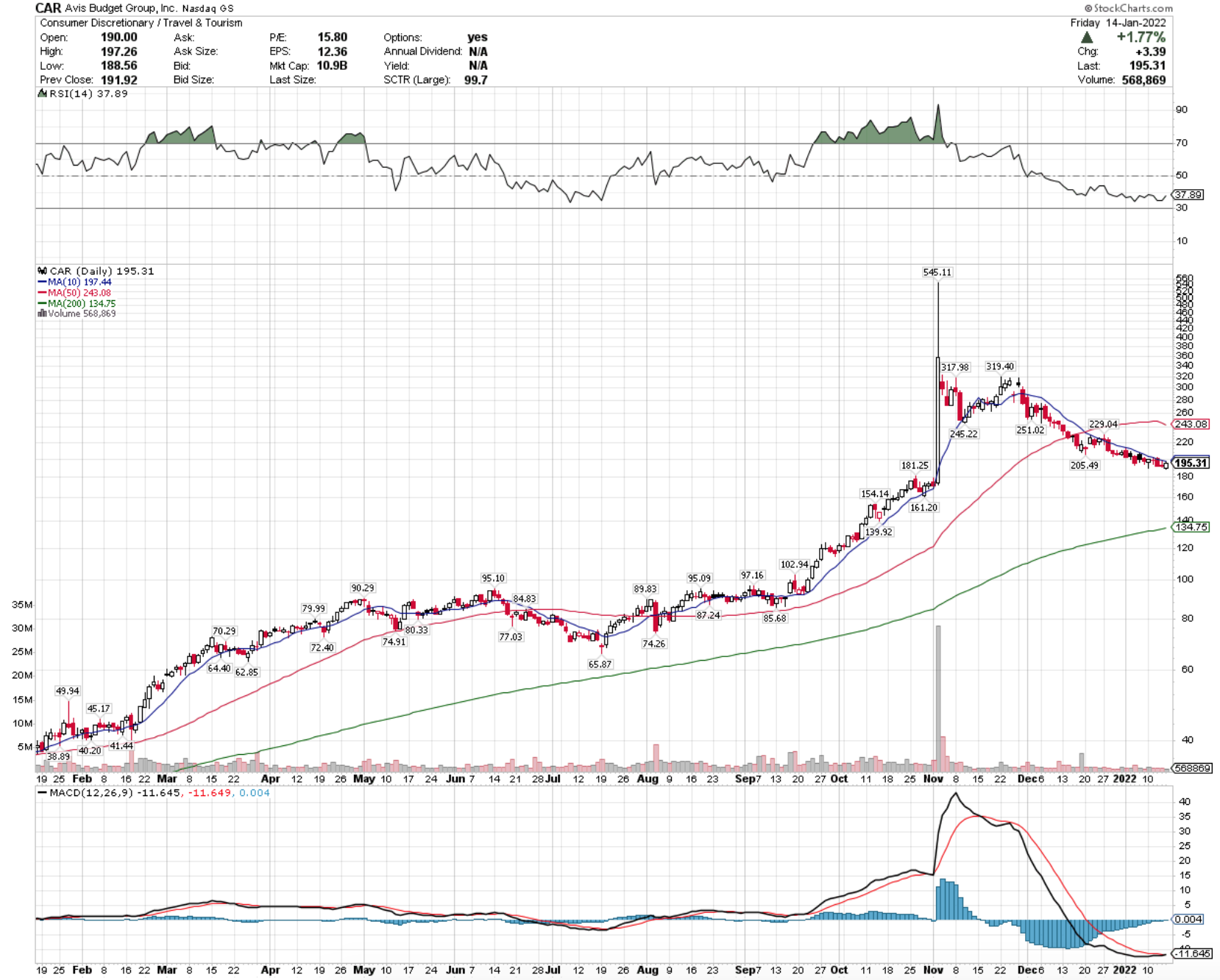Screen dimensions: 1220x980
Task: Click the 49.94 price annotation
Action: pyautogui.click(x=68, y=691)
